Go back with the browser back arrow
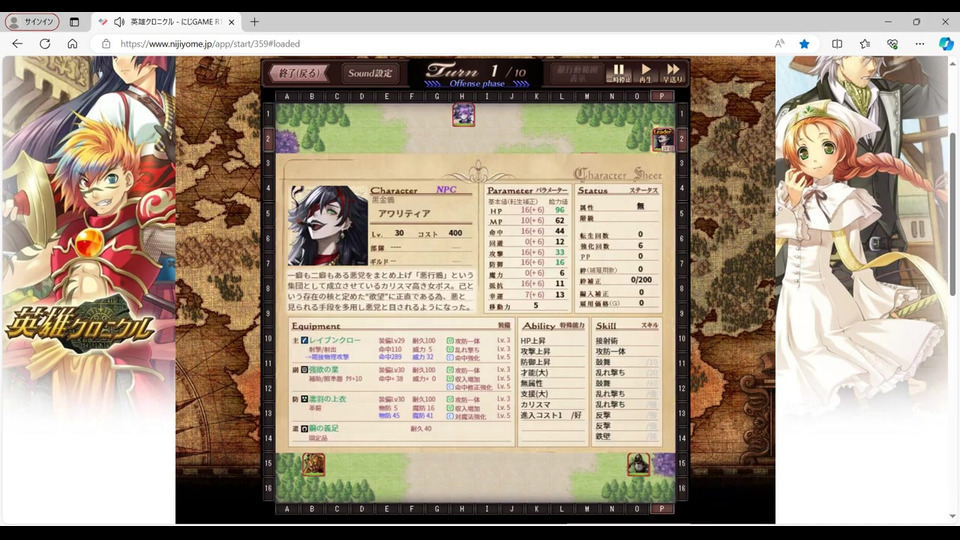 tap(17, 44)
